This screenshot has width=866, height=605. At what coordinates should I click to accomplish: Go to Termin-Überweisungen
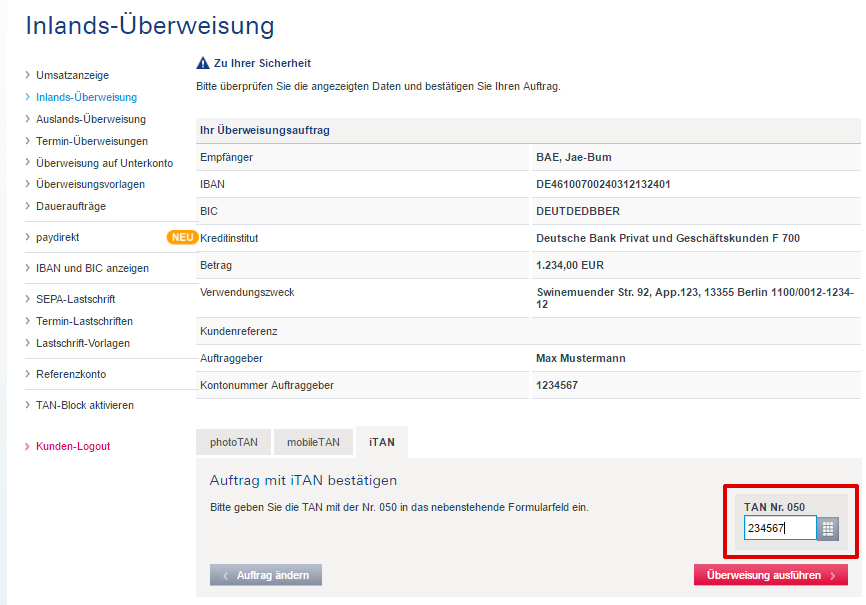tap(91, 141)
